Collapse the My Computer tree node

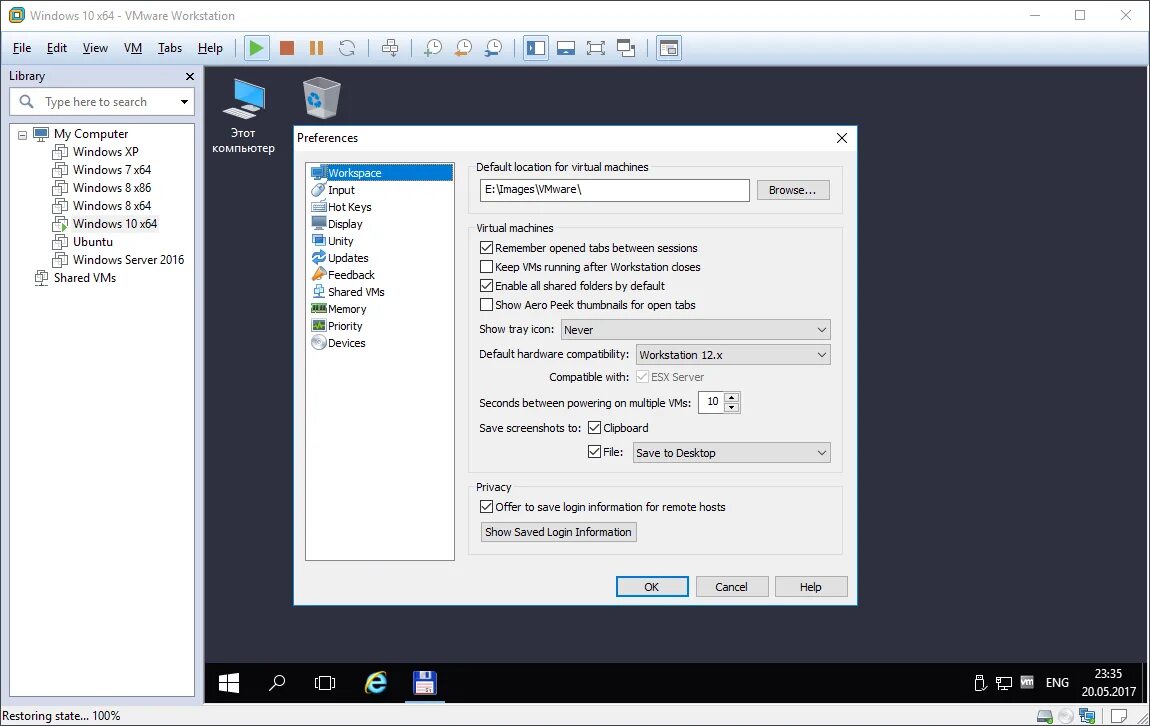[x=22, y=134]
